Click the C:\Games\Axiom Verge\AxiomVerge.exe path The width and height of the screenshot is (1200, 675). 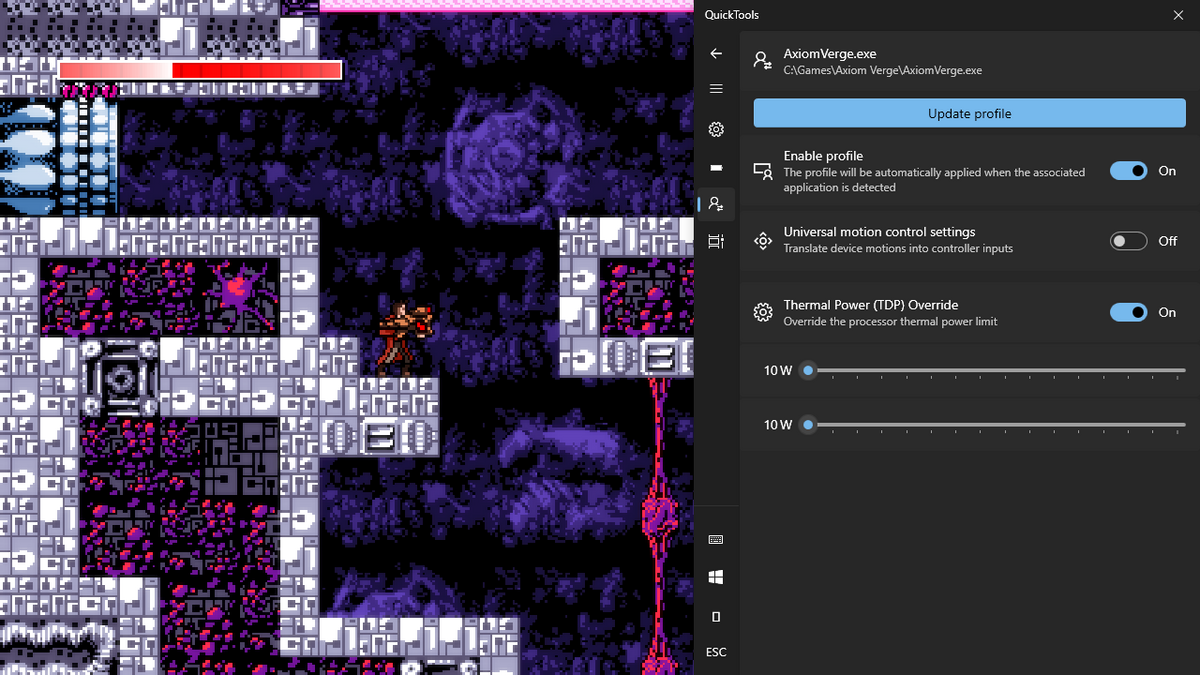[x=882, y=71]
